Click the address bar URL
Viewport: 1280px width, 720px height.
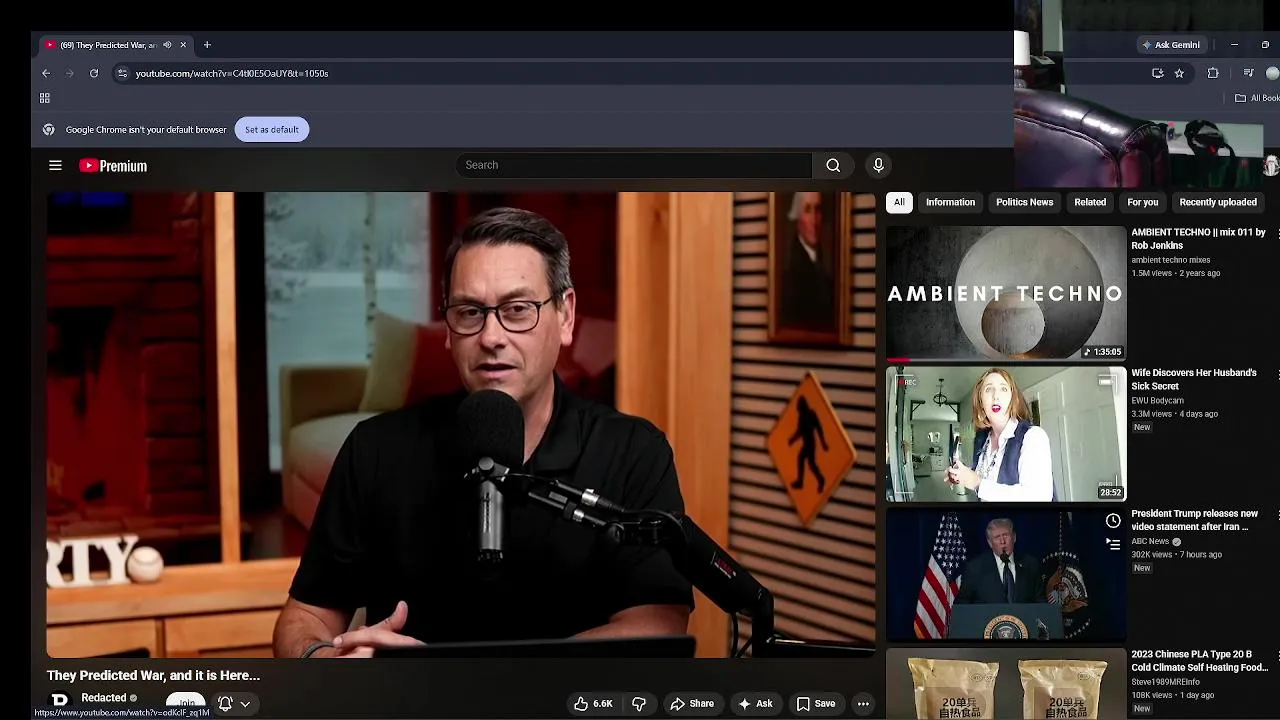(232, 73)
